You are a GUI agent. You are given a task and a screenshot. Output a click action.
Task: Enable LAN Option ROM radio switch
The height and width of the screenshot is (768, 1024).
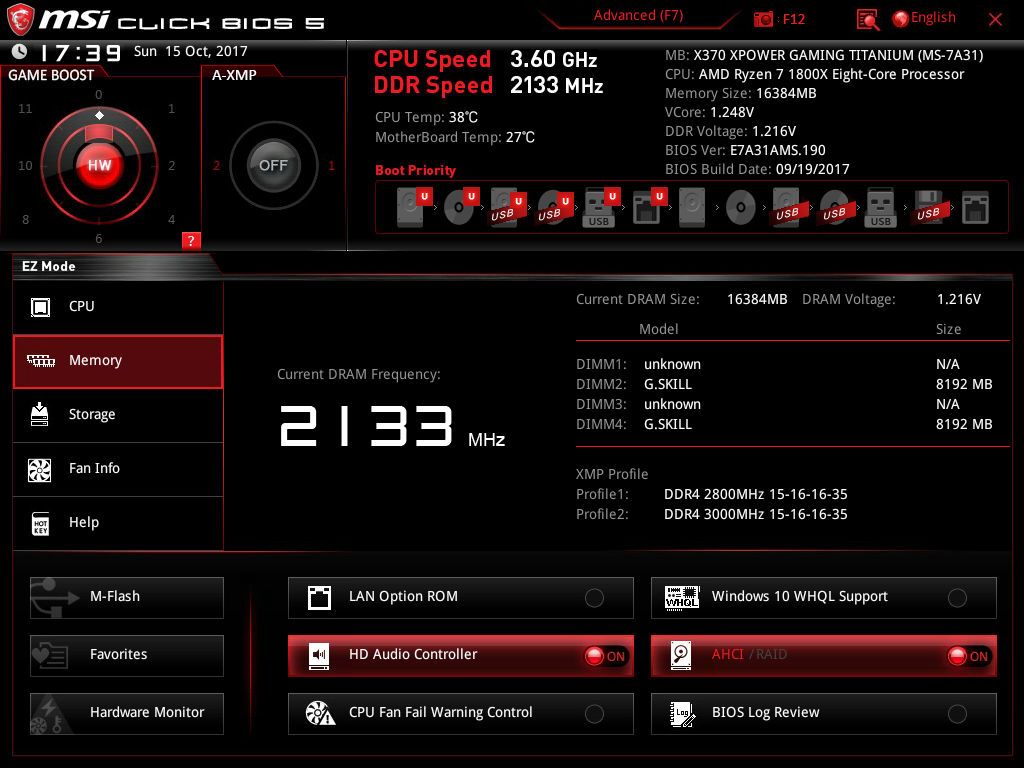pyautogui.click(x=594, y=598)
